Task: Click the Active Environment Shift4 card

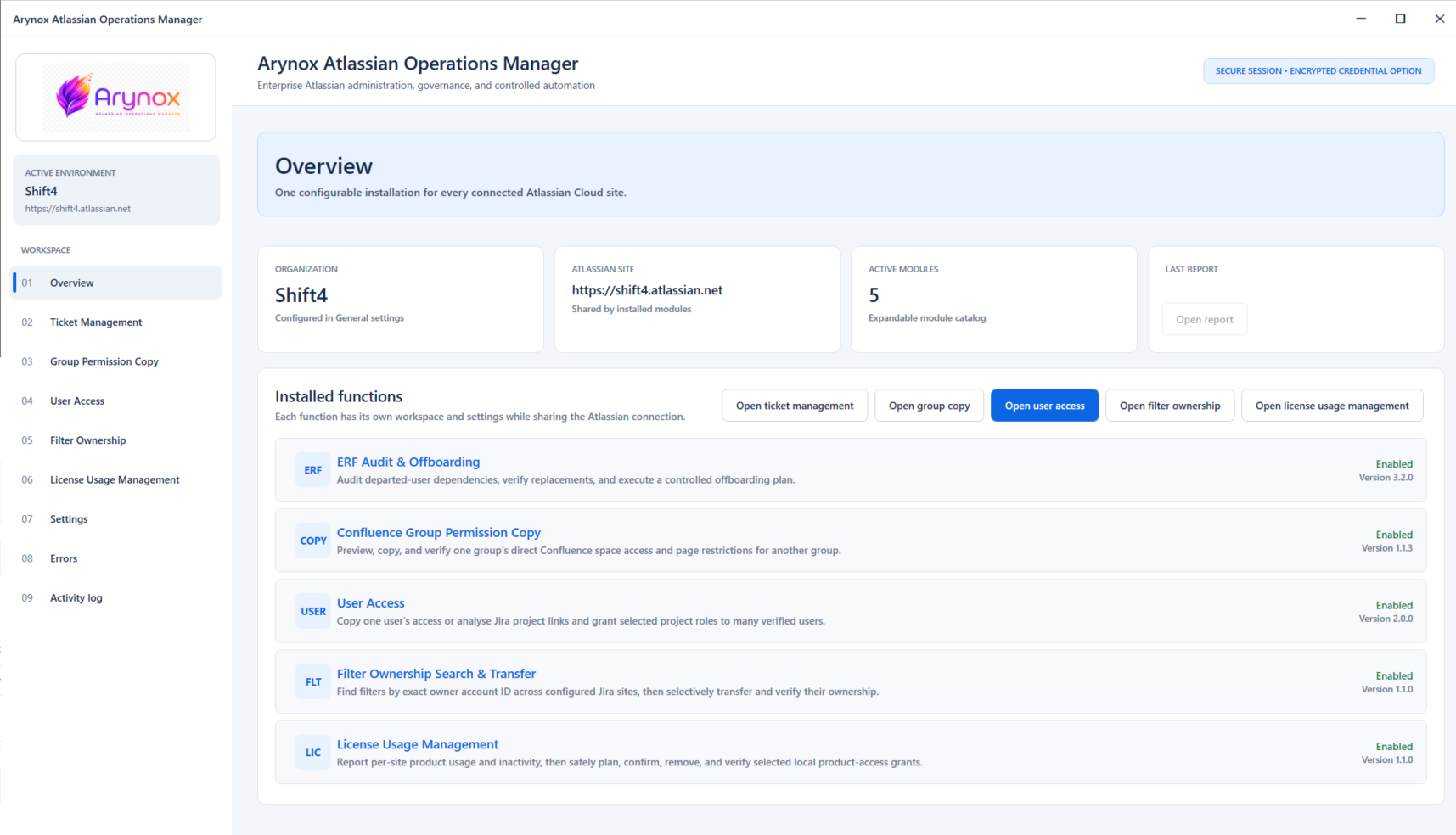Action: [116, 190]
